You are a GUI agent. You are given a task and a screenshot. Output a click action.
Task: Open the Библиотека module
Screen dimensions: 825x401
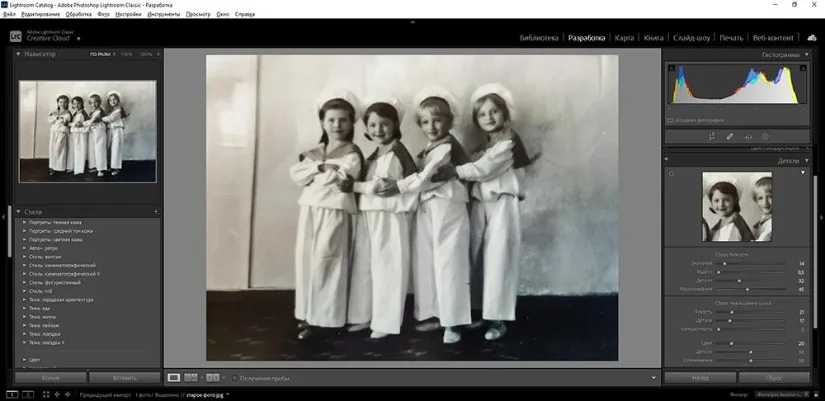point(539,38)
